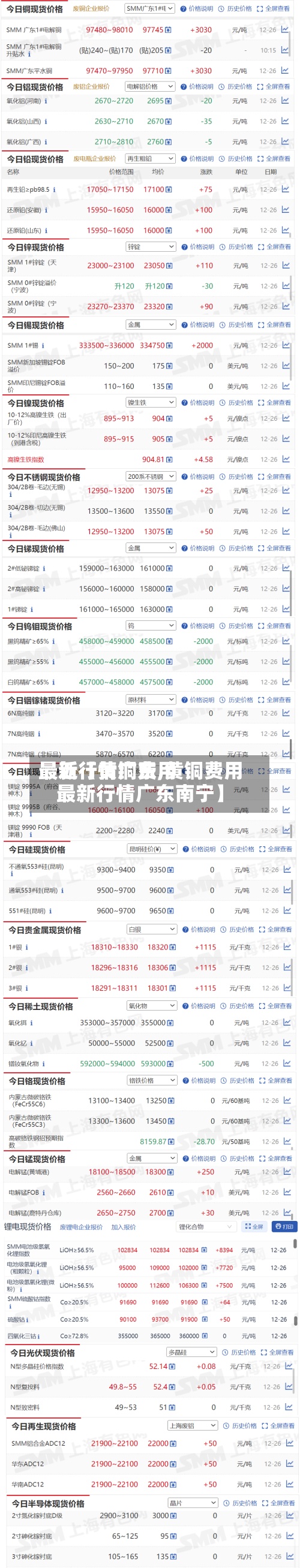Click copy icon beside 18306 silver price
The height and width of the screenshot is (1568, 300).
click(x=173, y=968)
